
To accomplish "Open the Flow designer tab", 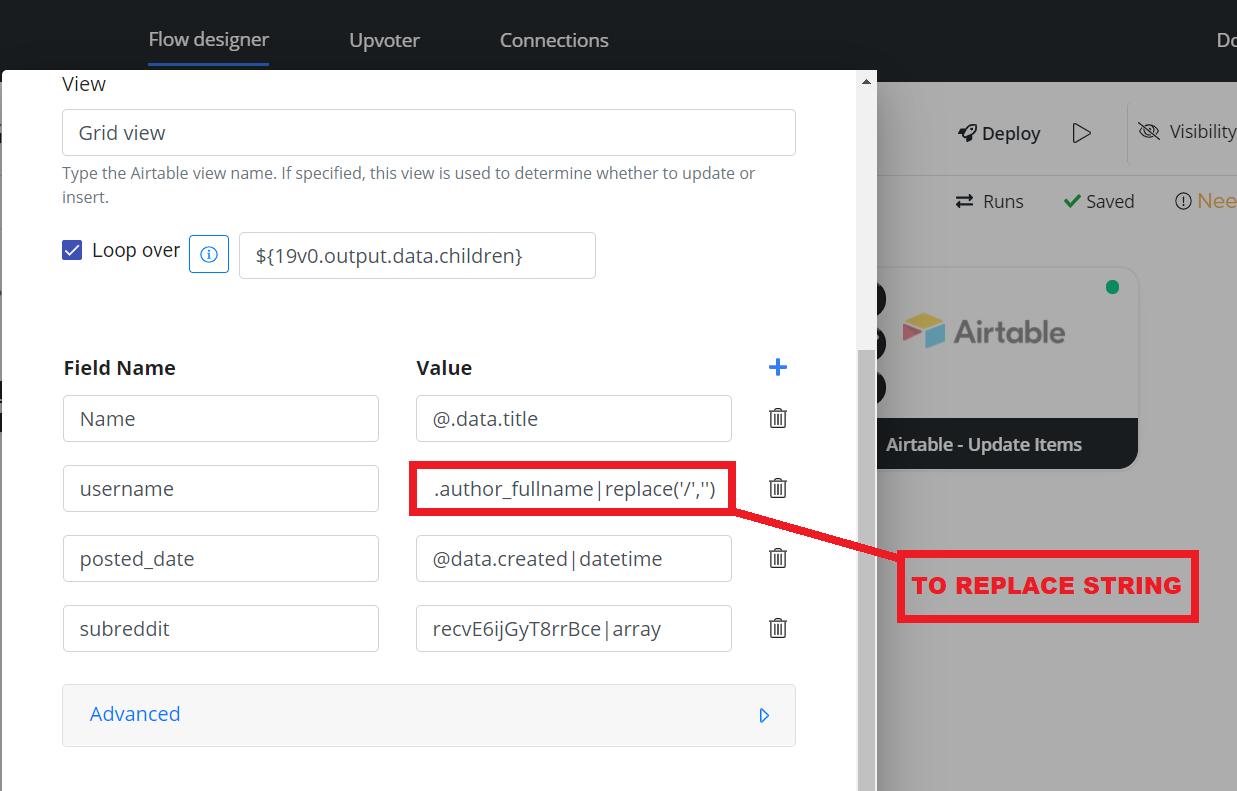I will [x=208, y=40].
